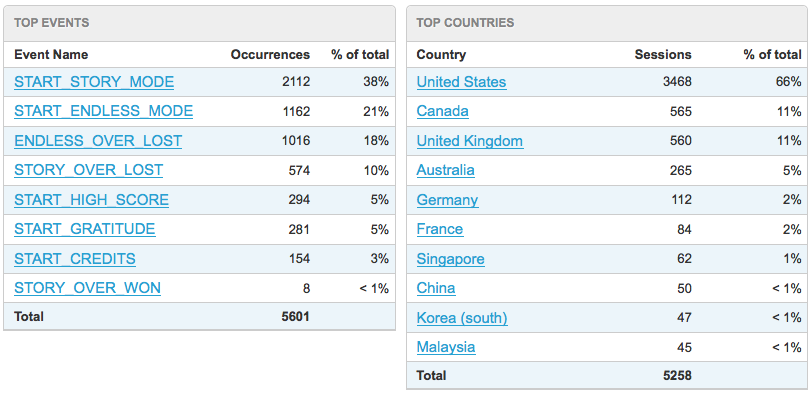812x395 pixels.
Task: Click the 21% value in events table
Action: pos(376,111)
